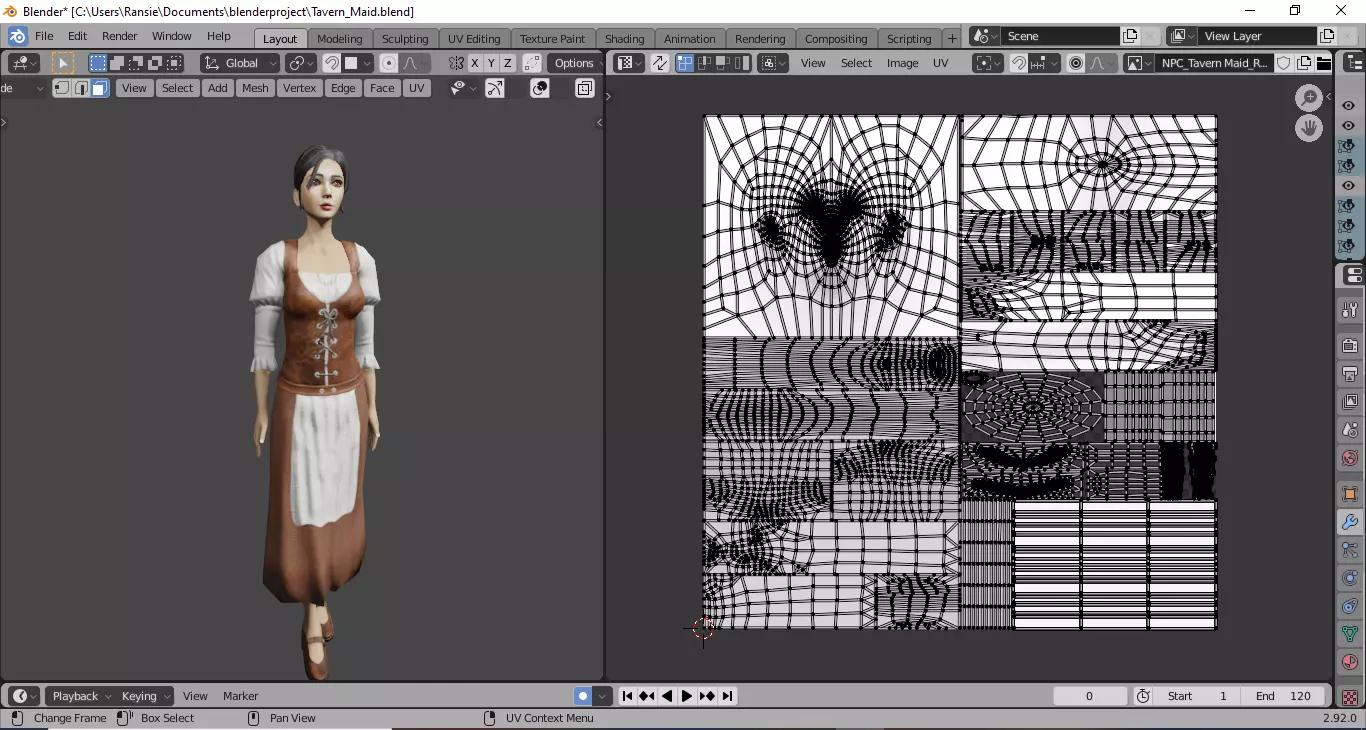Open image file folder icon
The image size is (1366, 730).
[1324, 63]
